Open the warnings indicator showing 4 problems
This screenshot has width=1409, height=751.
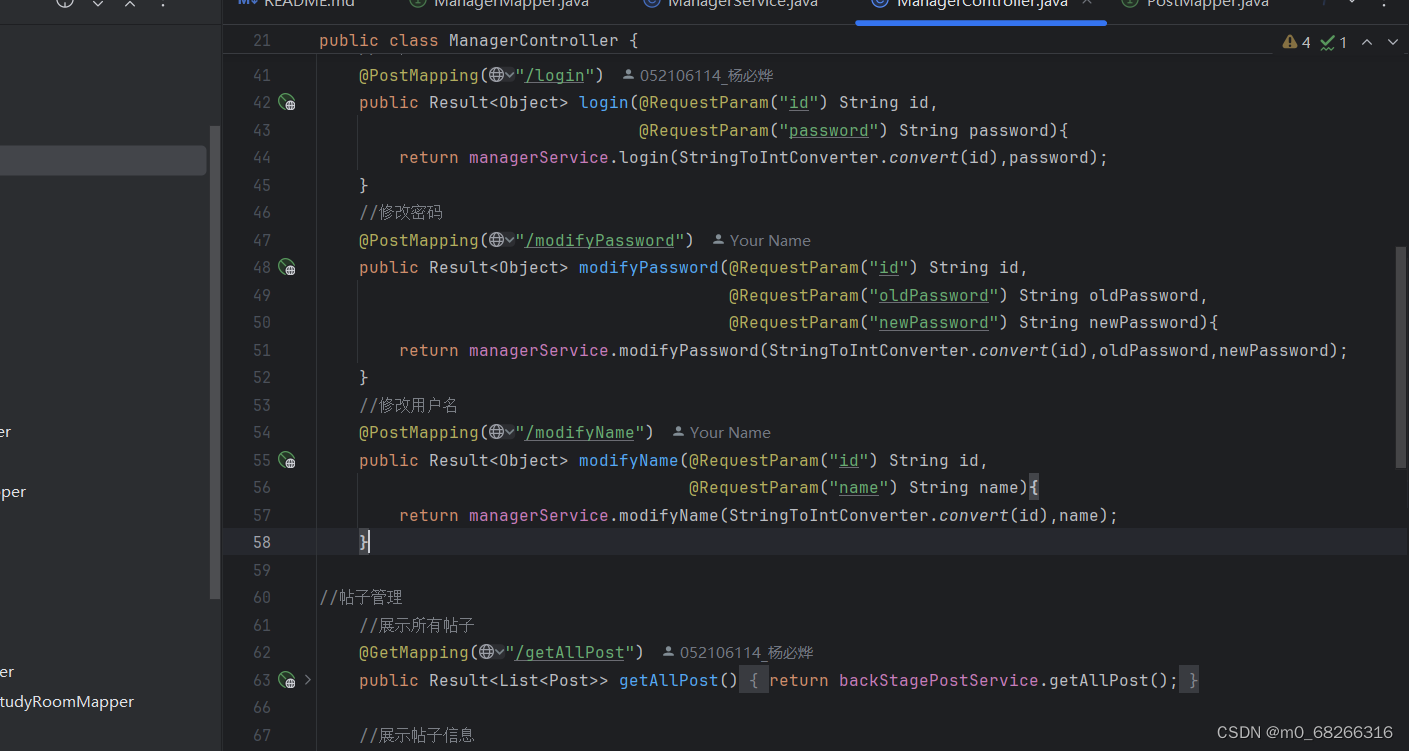pos(1296,42)
